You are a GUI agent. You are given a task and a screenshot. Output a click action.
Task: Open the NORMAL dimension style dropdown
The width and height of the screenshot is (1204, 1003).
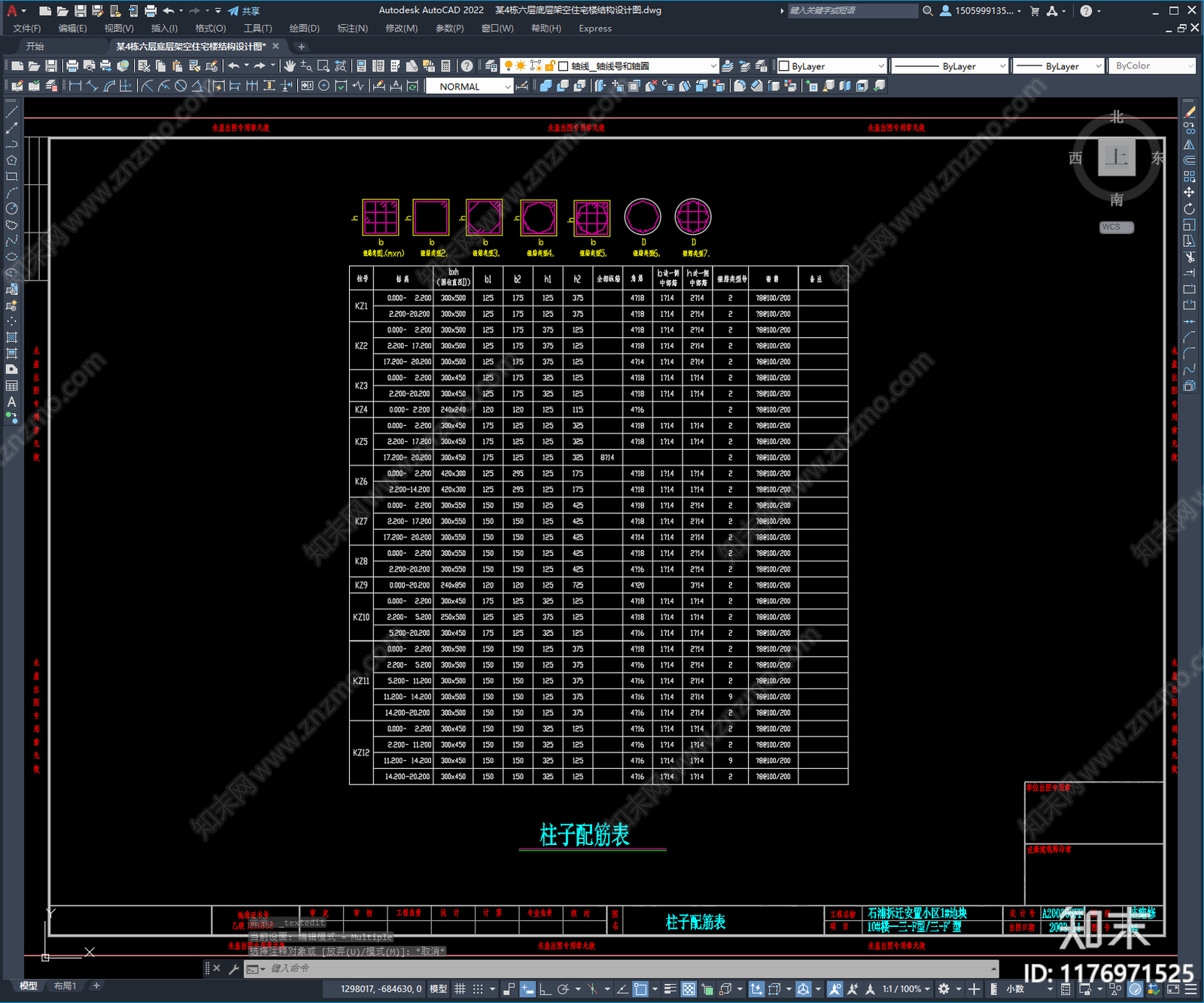click(469, 87)
